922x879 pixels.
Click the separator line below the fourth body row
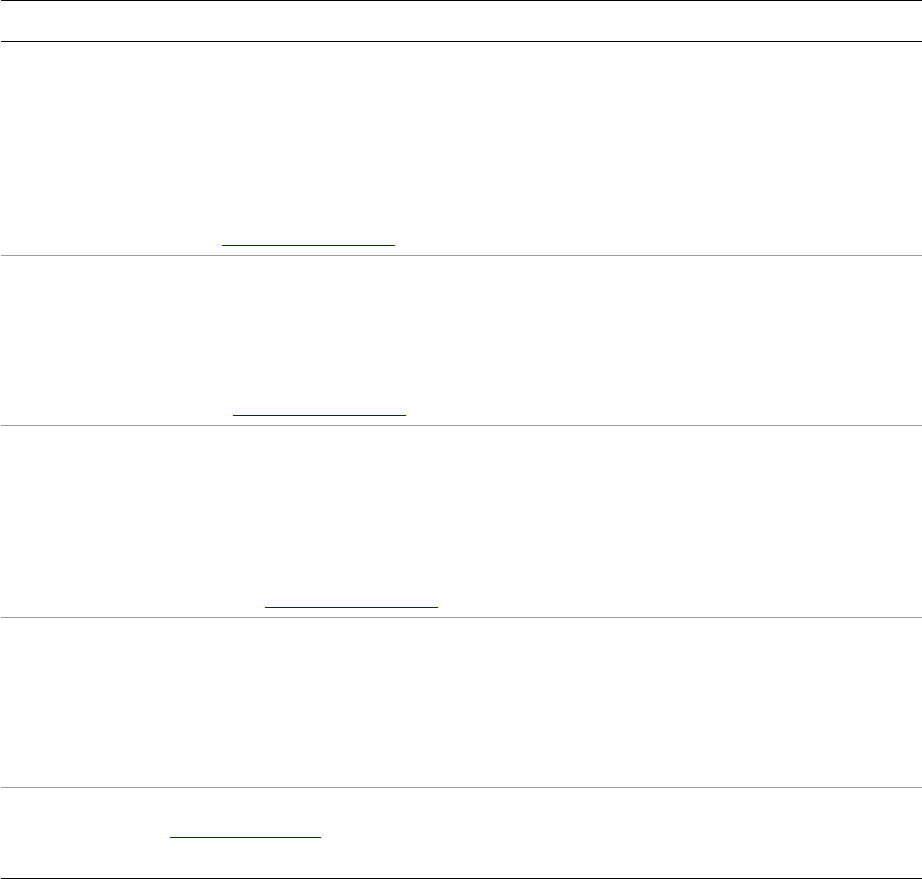[460, 787]
